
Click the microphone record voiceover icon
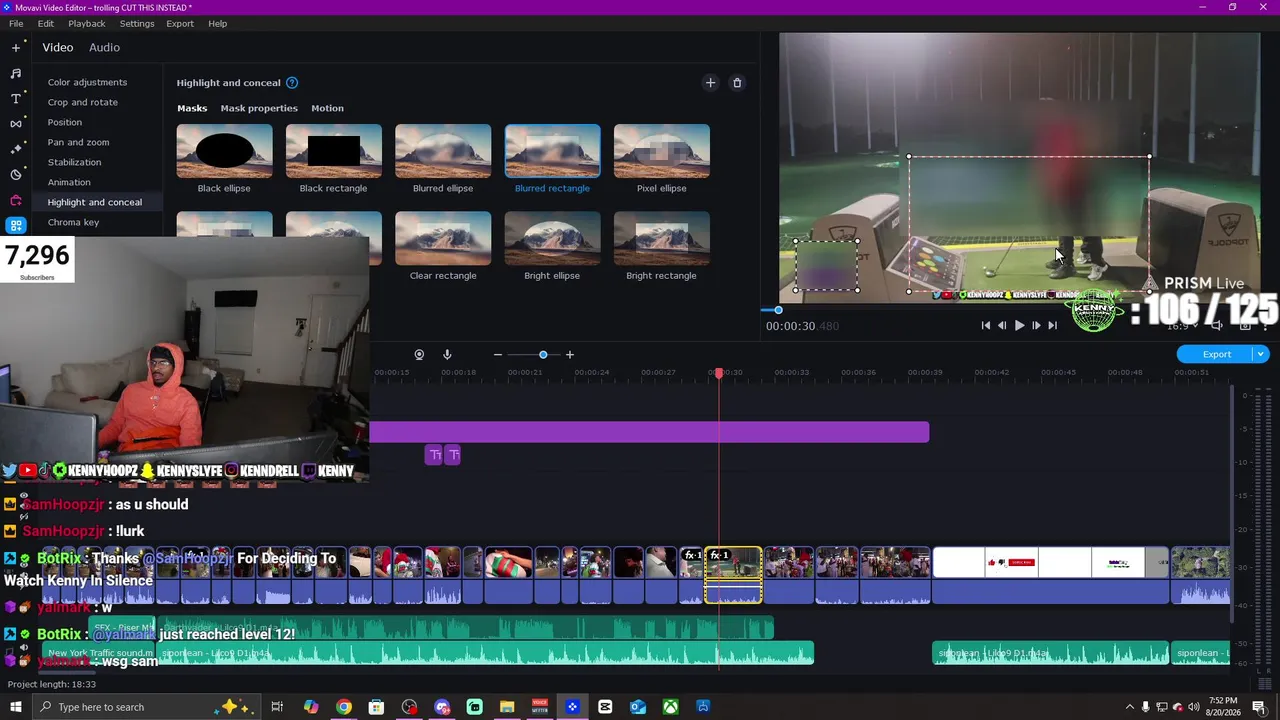447,355
